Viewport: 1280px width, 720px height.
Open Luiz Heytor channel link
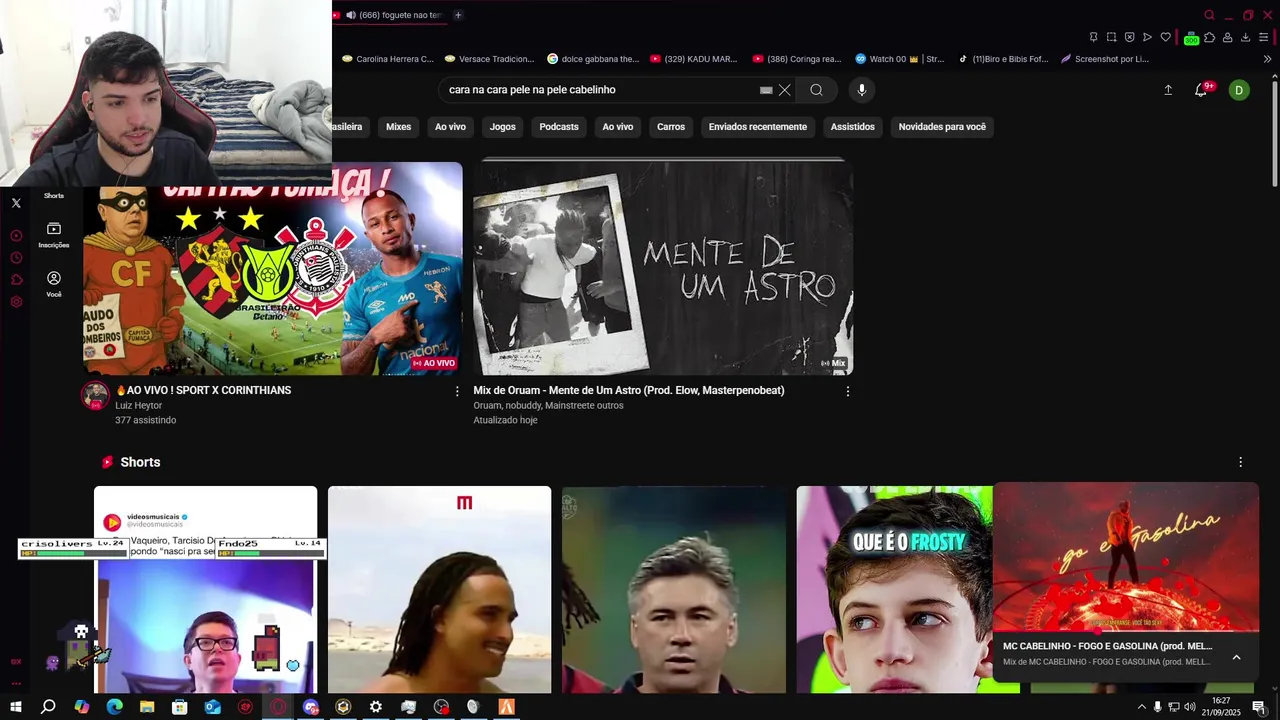pos(138,406)
